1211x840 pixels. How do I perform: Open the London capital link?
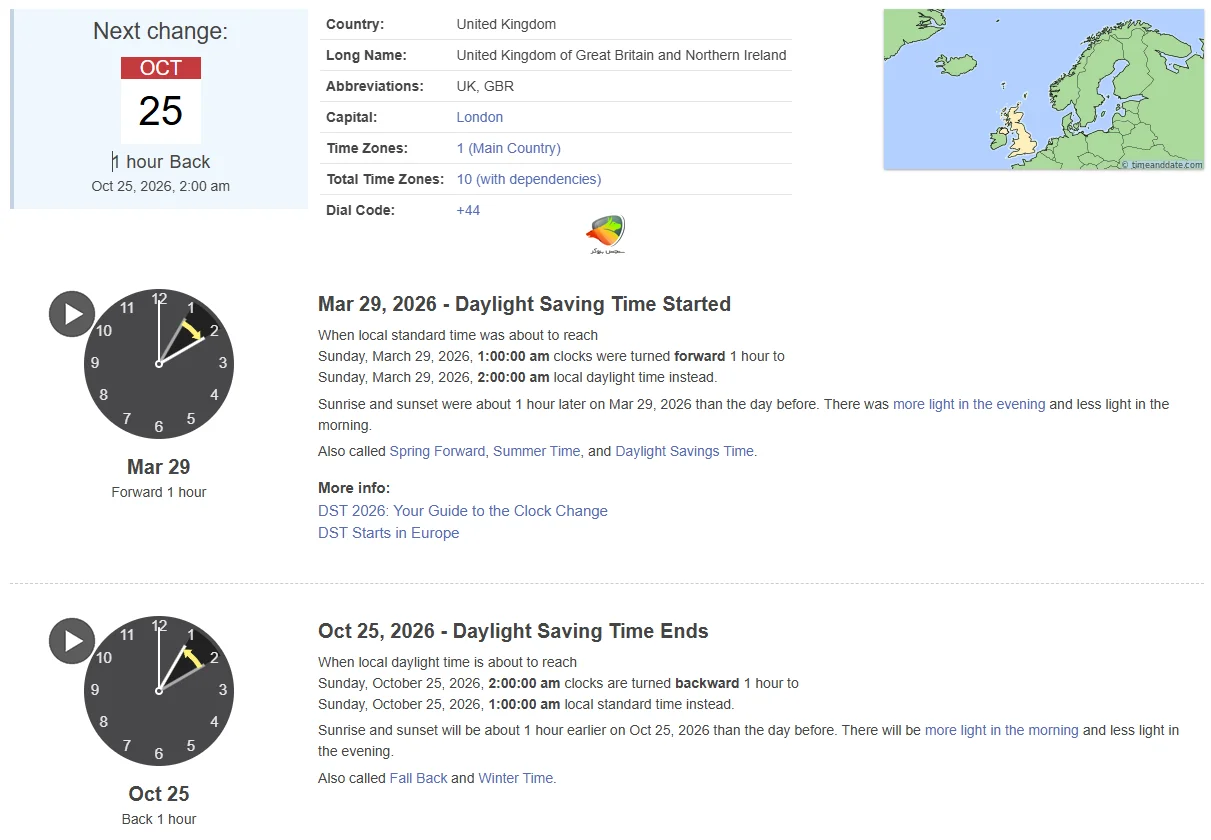480,117
